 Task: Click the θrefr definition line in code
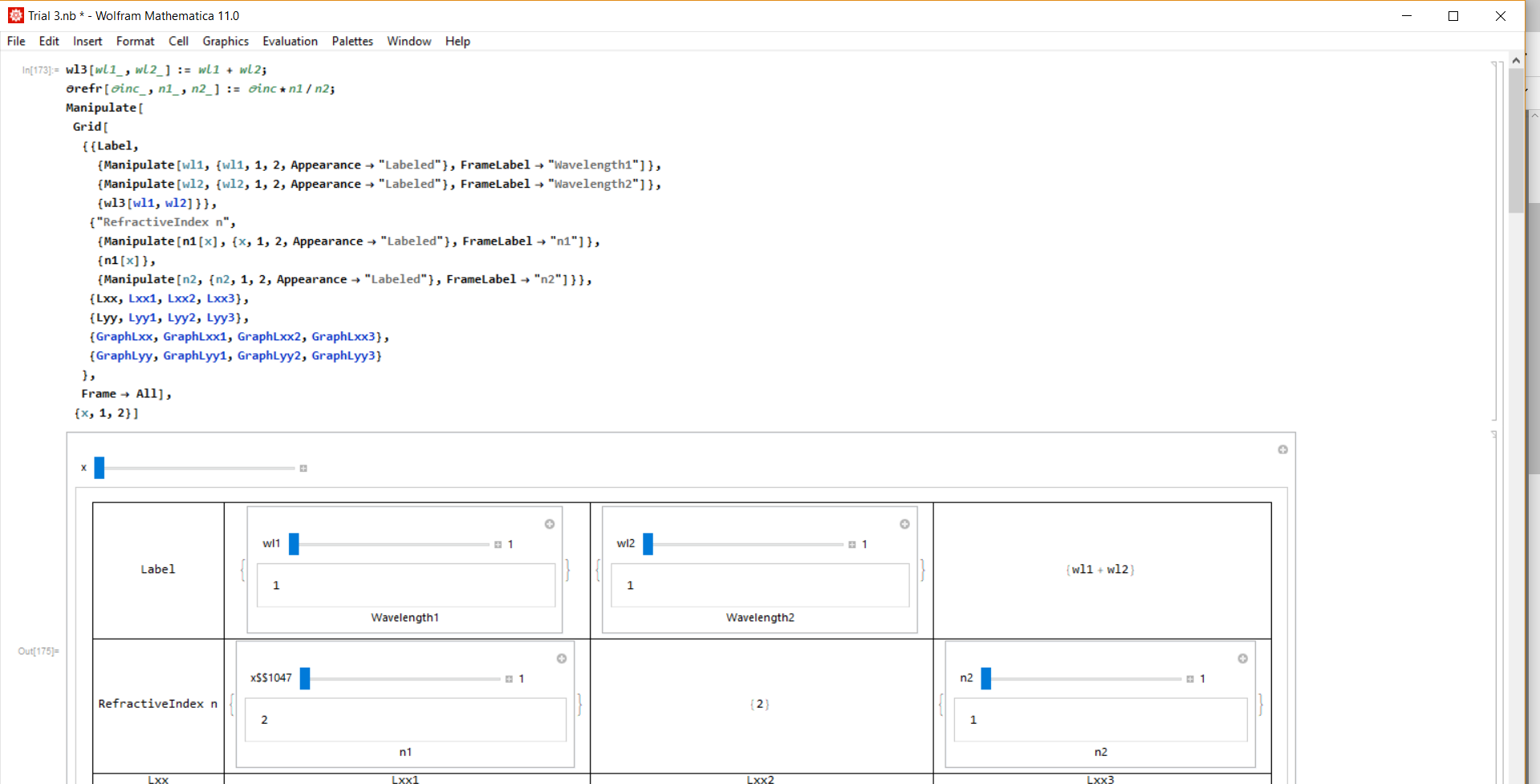[x=201, y=89]
